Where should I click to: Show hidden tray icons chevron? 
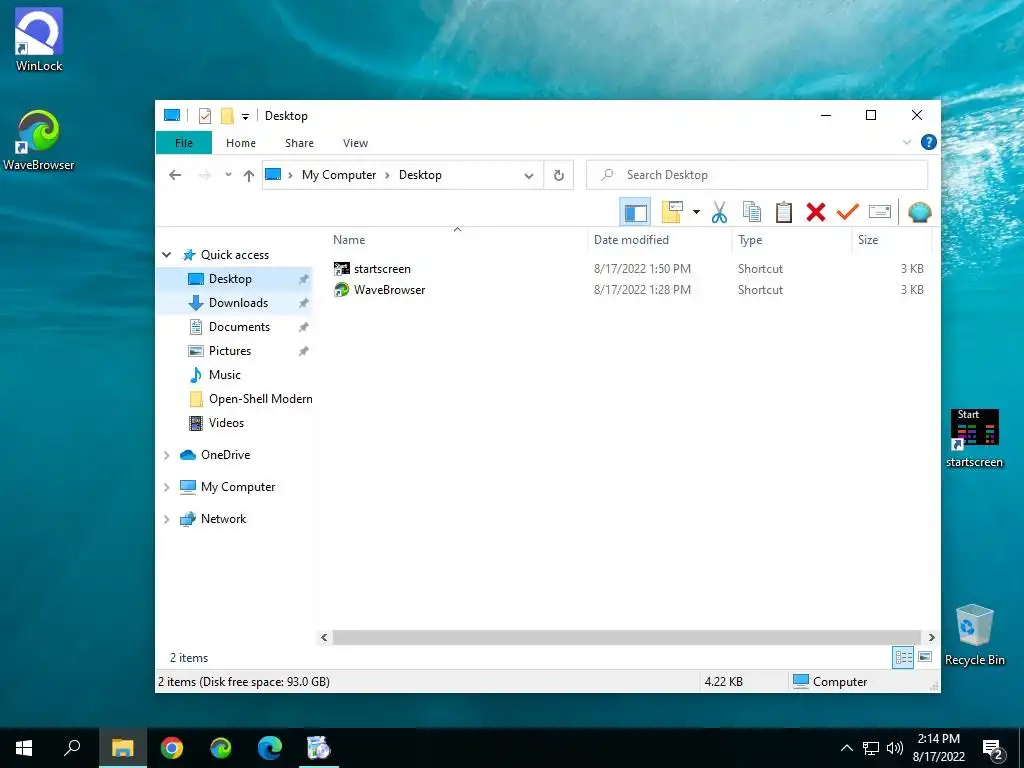846,748
